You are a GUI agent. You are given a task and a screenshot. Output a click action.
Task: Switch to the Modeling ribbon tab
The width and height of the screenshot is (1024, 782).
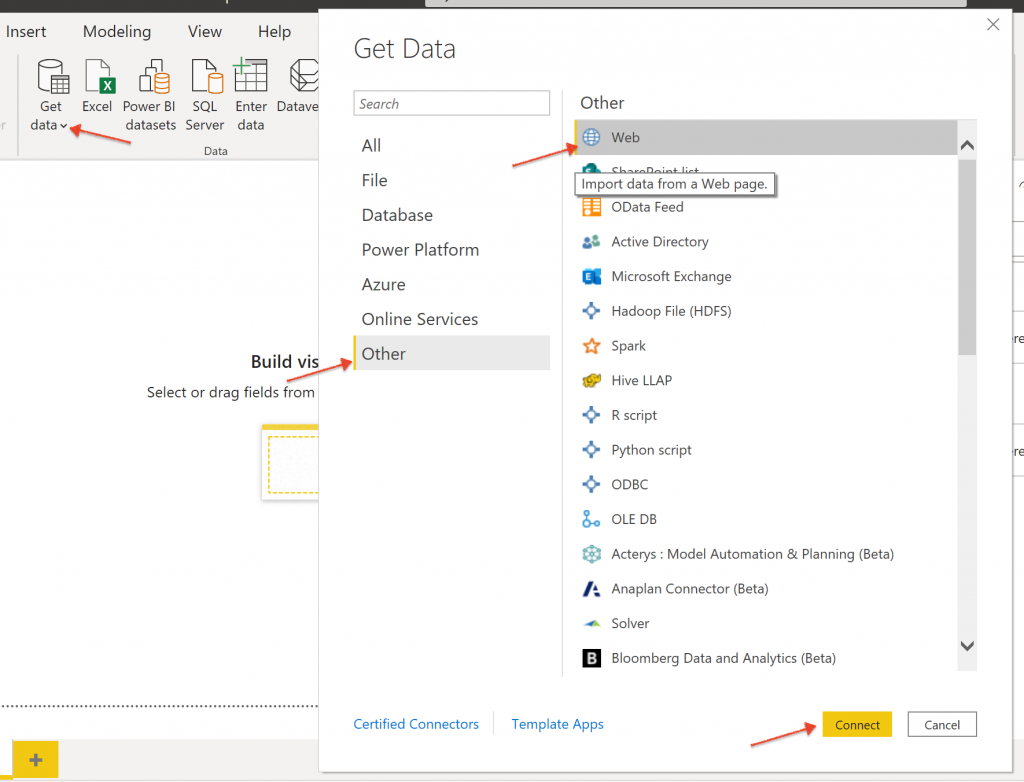pos(117,32)
